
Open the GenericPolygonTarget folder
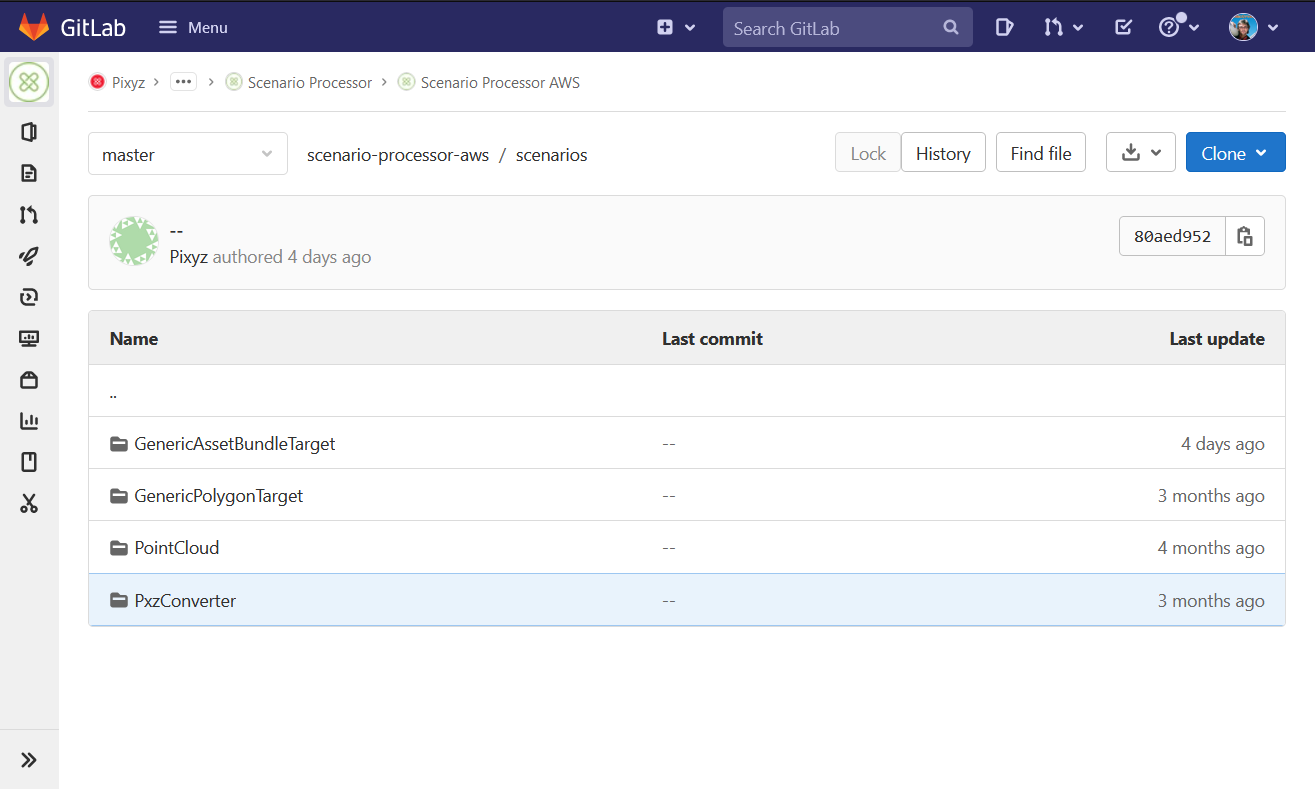pyautogui.click(x=219, y=496)
